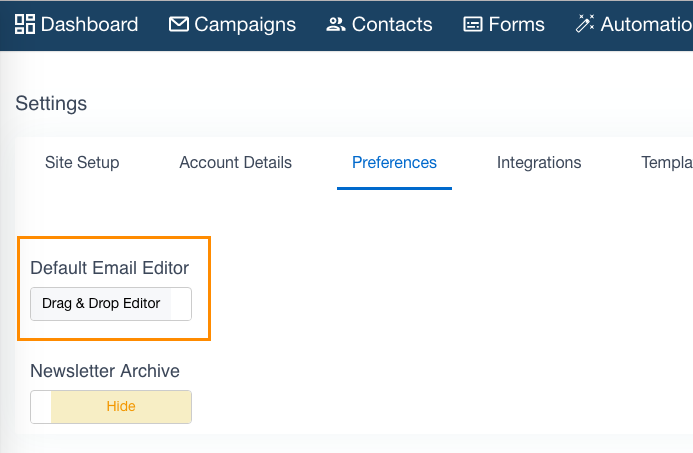
Task: Switch to the Site Setup tab
Action: [82, 163]
